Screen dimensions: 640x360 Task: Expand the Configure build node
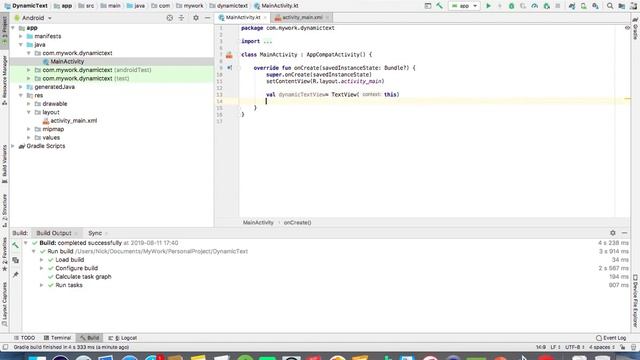pyautogui.click(x=42, y=268)
